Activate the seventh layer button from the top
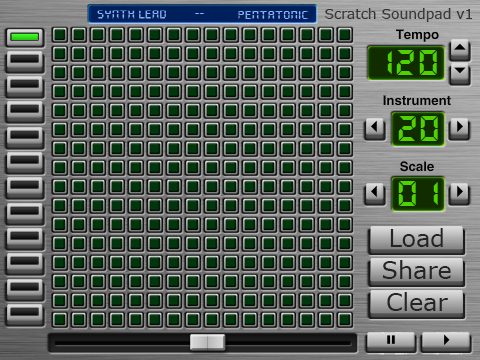 click(25, 188)
